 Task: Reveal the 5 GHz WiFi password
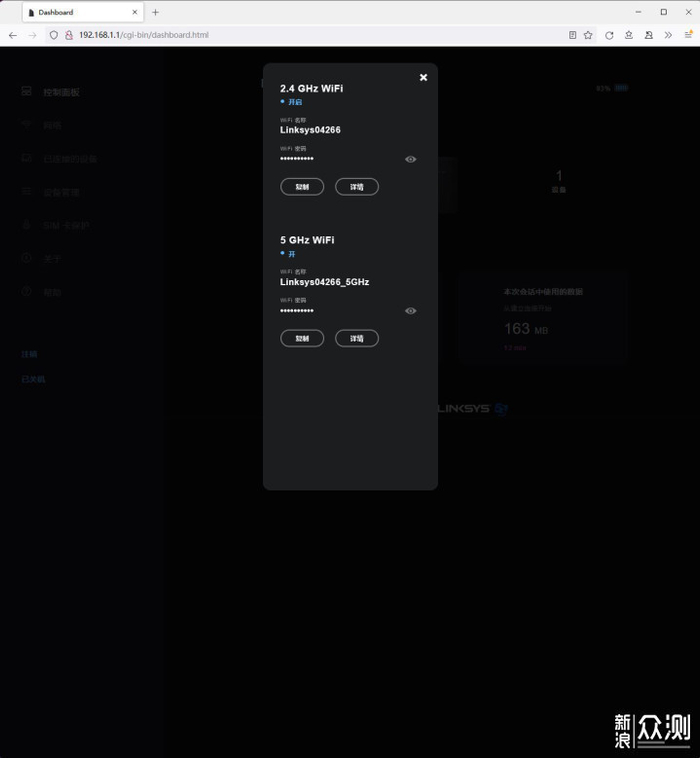410,311
